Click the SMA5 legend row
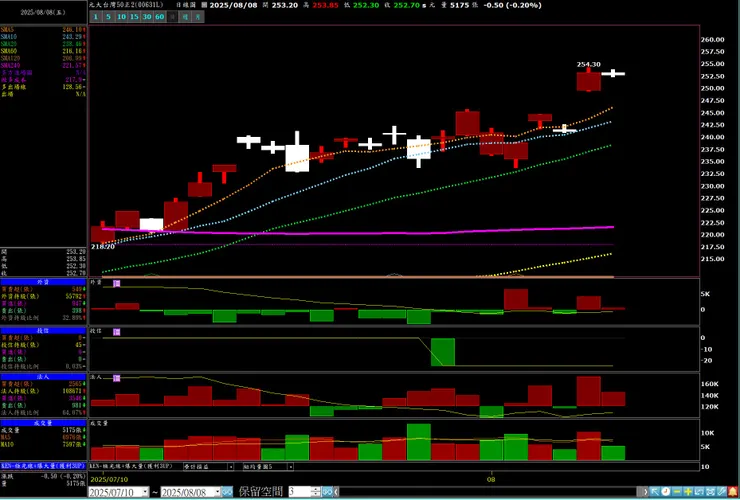This screenshot has width=740, height=500. click(x=43, y=30)
